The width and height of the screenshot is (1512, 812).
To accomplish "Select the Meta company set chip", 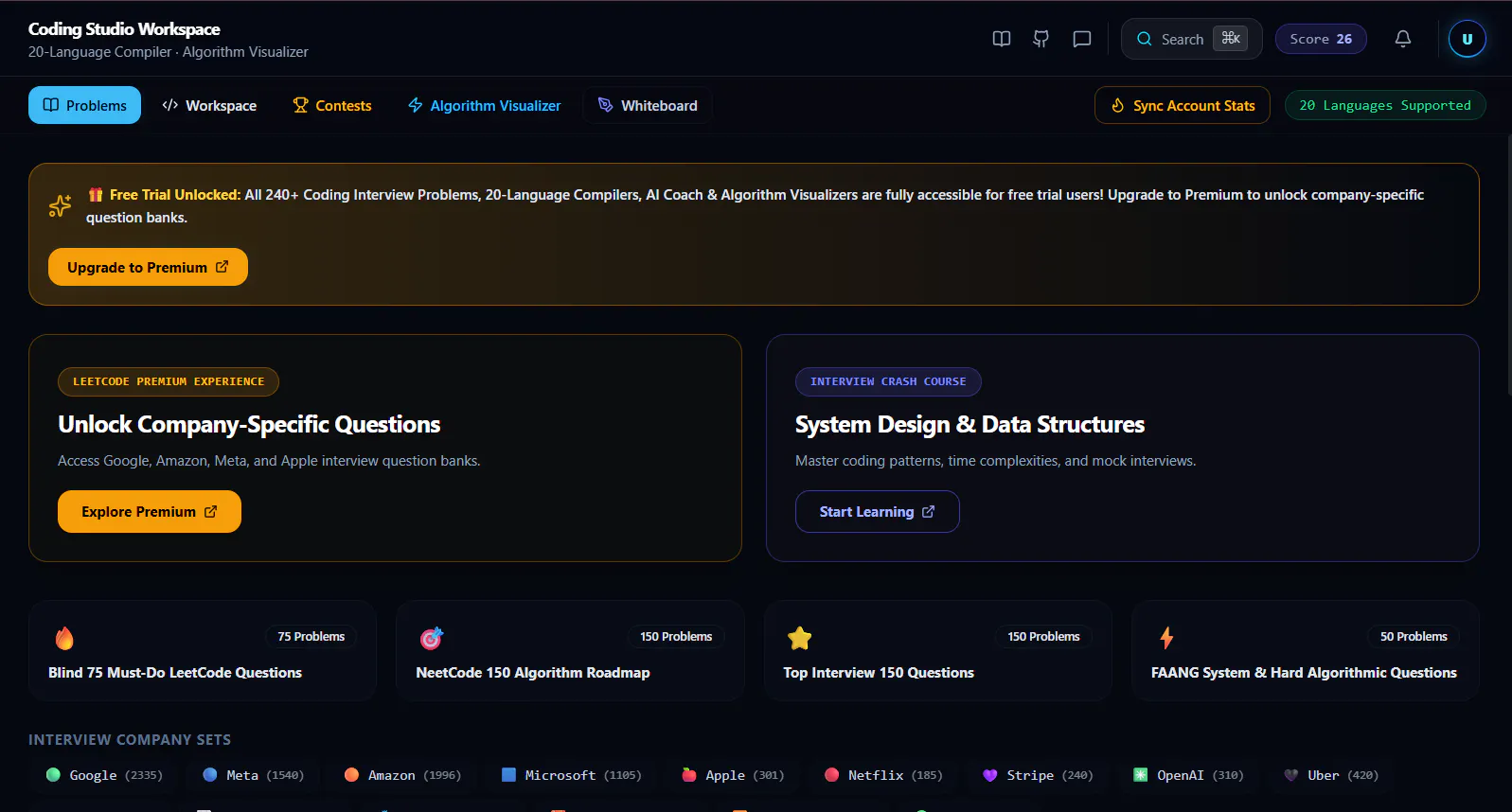I will [254, 775].
